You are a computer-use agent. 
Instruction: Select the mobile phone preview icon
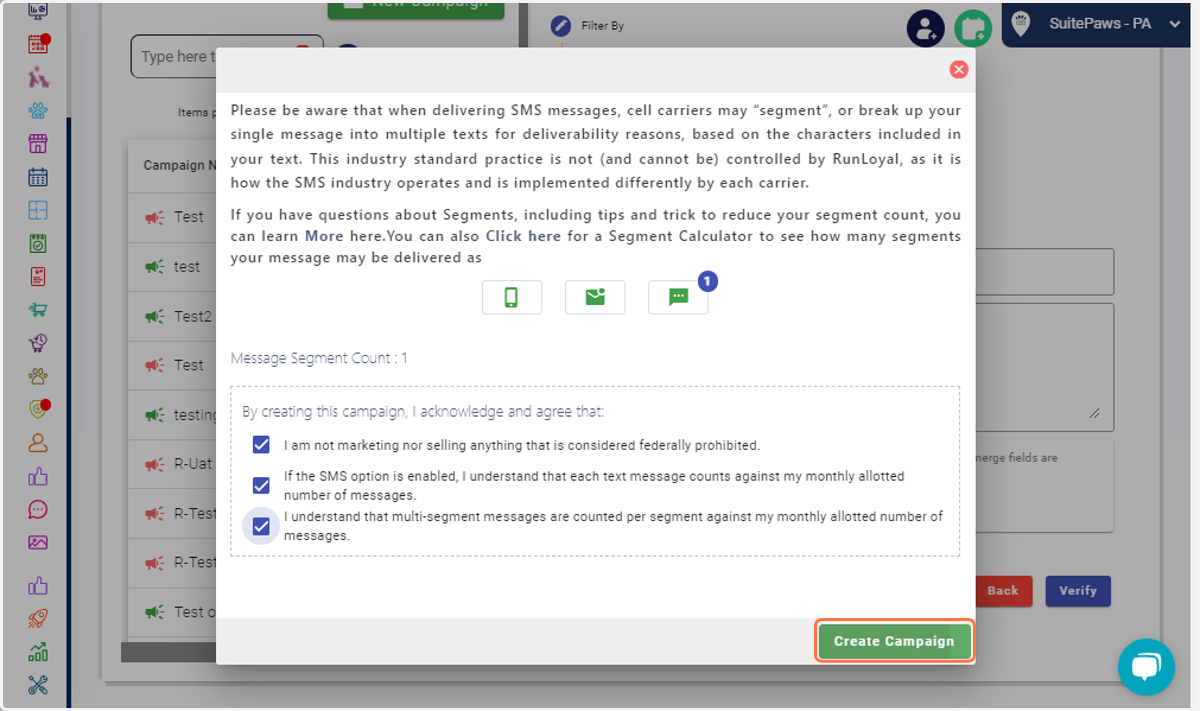[x=512, y=297]
